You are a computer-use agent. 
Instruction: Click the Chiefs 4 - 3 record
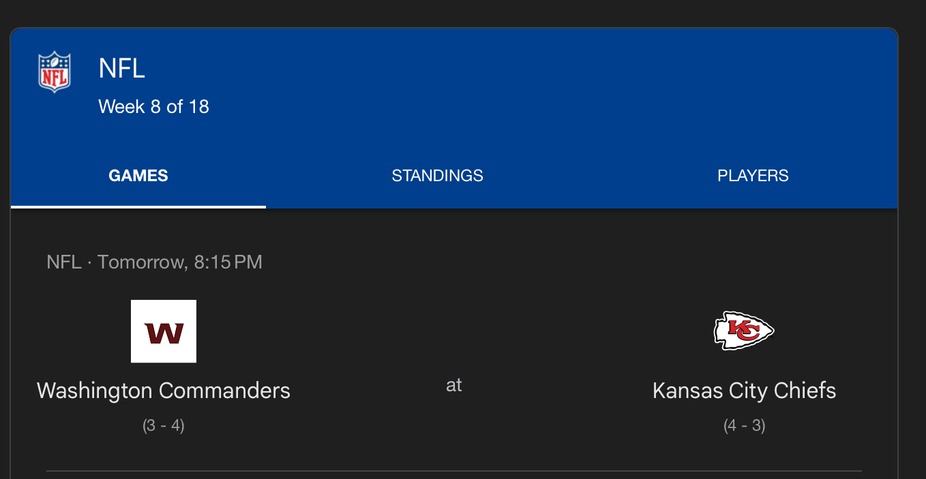tap(743, 425)
